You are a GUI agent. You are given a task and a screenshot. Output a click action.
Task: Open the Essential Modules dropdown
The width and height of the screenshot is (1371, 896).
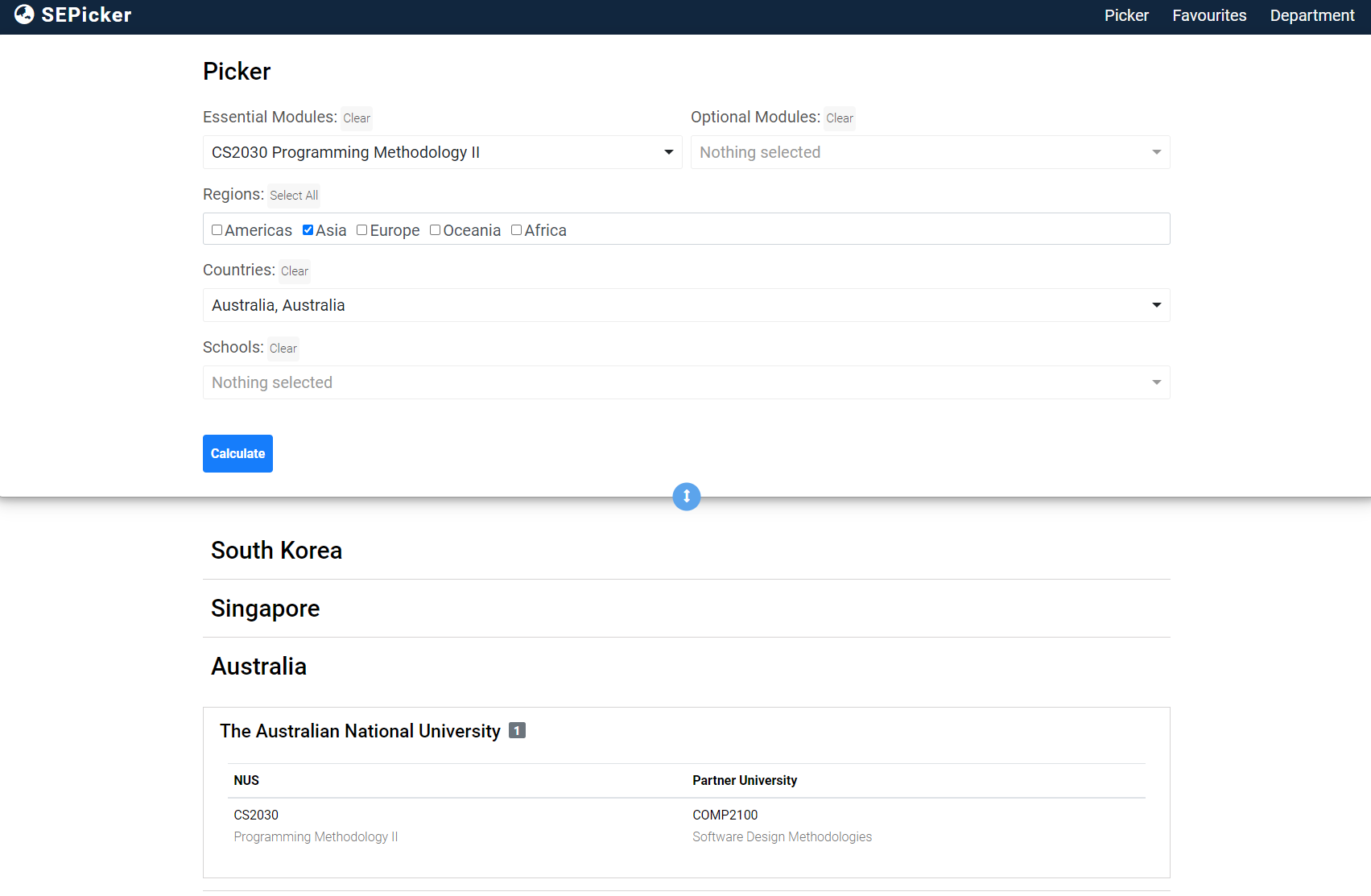[x=443, y=152]
